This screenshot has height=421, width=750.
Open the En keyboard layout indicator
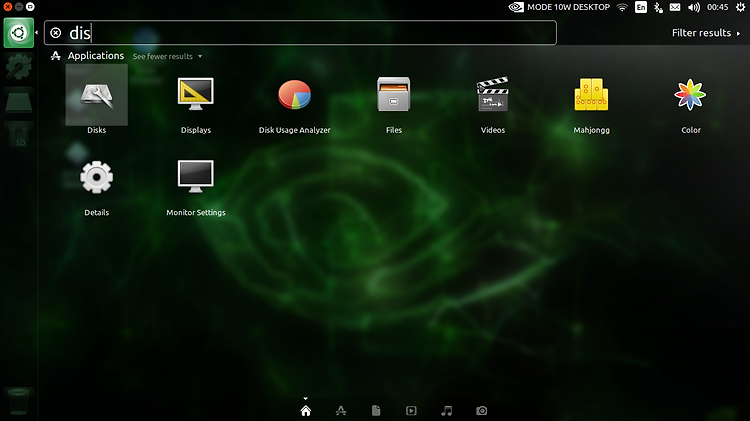641,7
